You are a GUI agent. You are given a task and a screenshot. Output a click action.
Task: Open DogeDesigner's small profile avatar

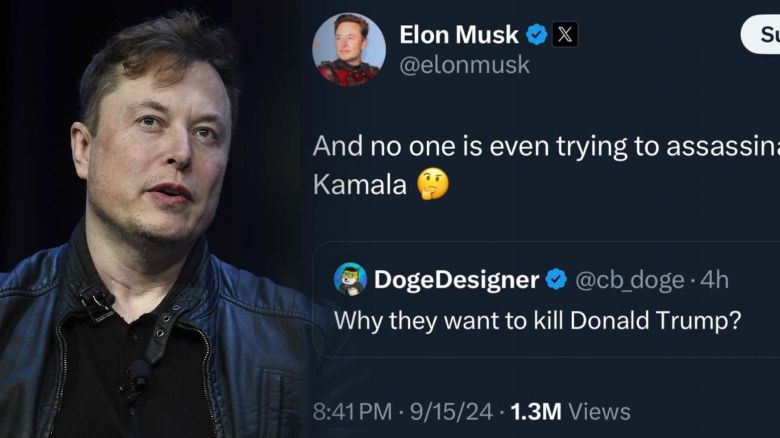pos(350,280)
